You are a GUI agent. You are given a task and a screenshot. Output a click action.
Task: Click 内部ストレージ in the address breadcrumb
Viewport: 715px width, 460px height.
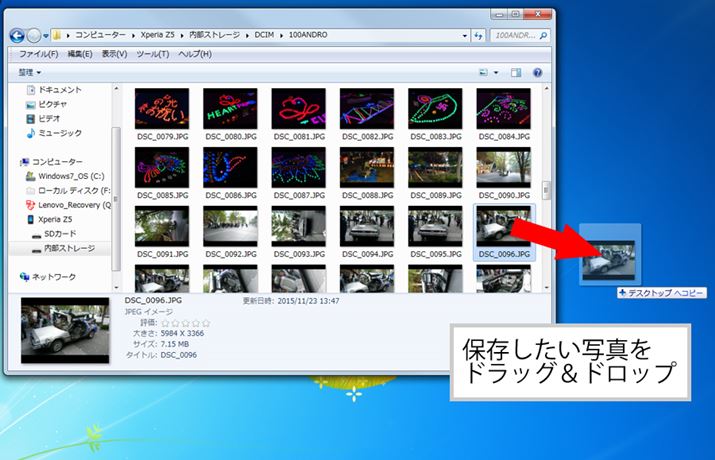216,35
